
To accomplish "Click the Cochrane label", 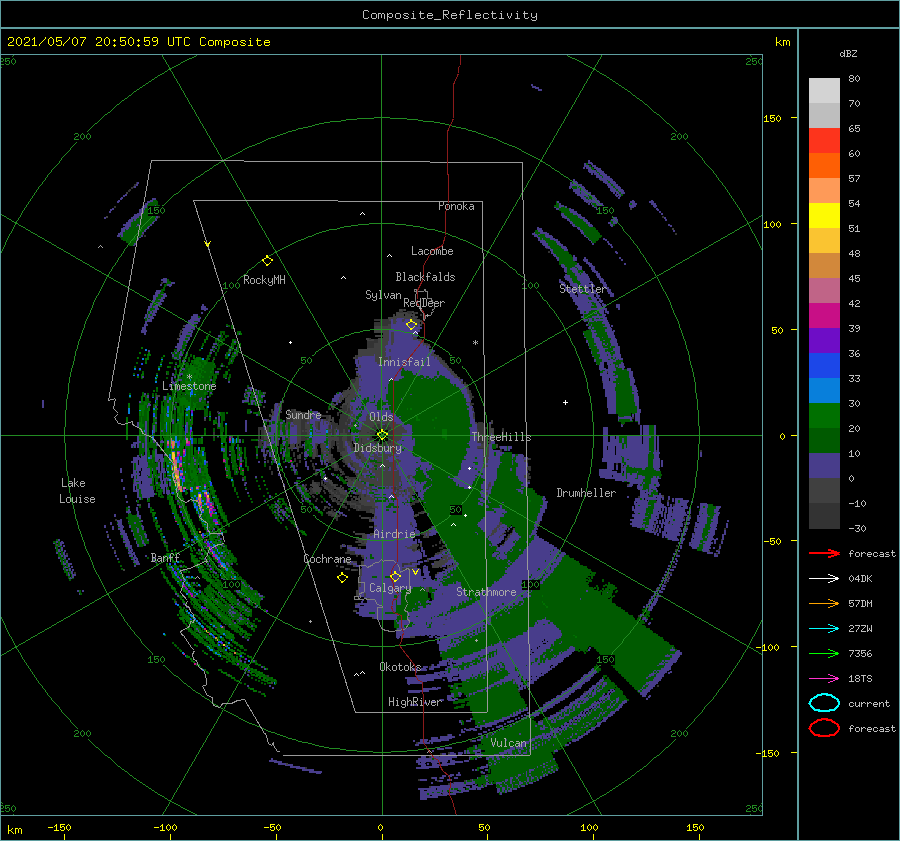I will point(327,559).
